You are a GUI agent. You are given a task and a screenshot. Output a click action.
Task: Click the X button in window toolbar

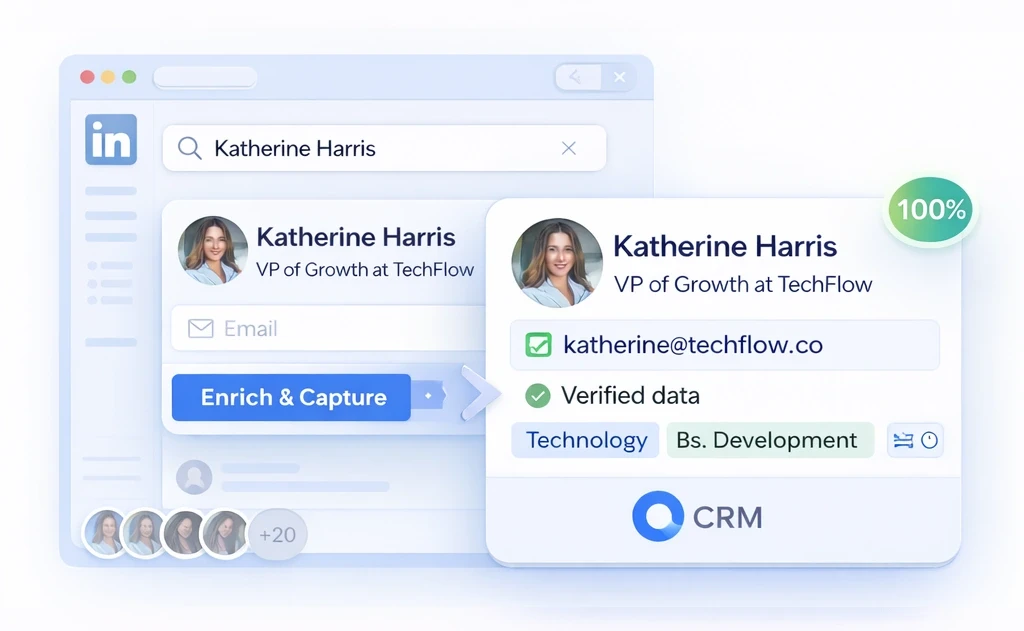620,78
